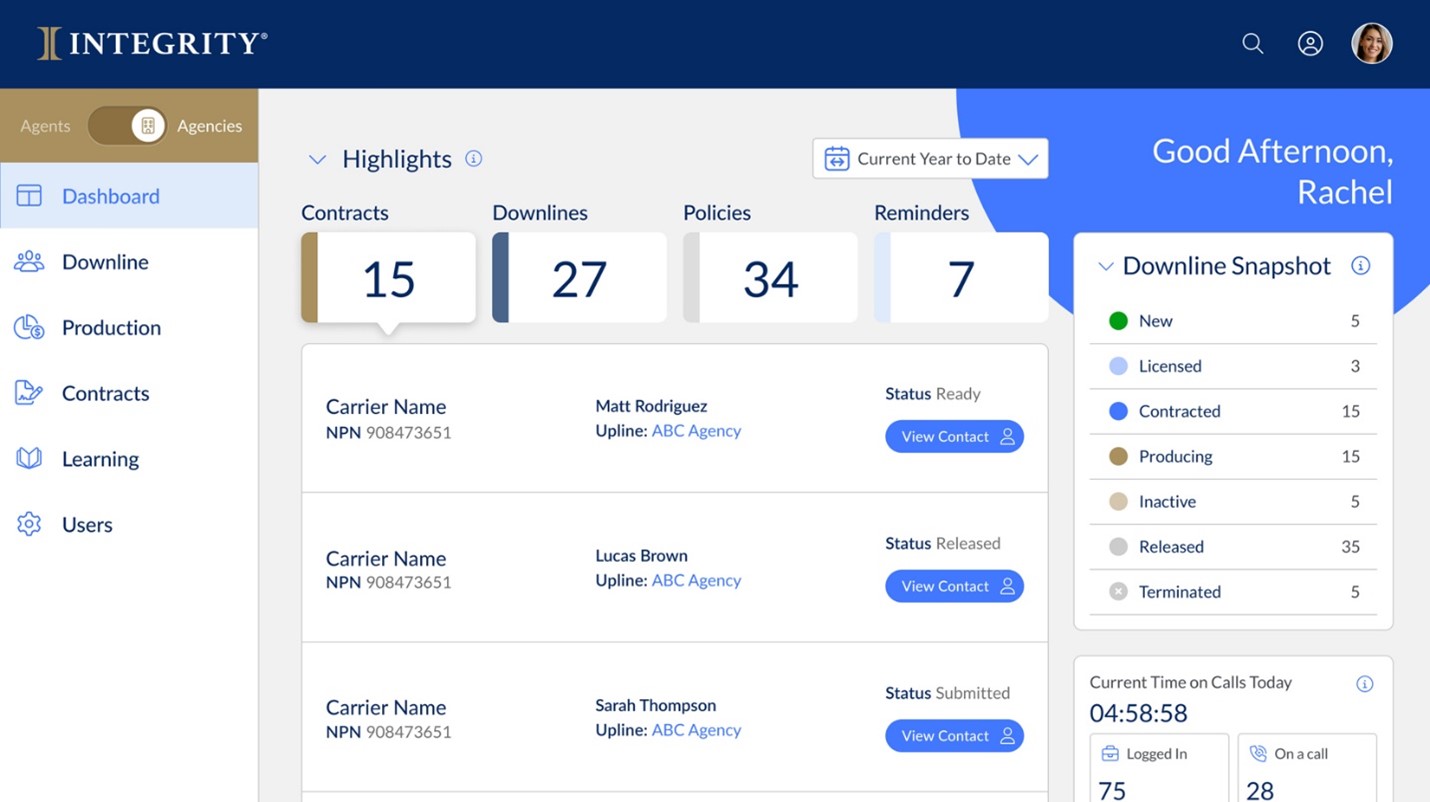The image size is (1430, 802).
Task: Open the account icon next to the avatar
Action: point(1310,43)
